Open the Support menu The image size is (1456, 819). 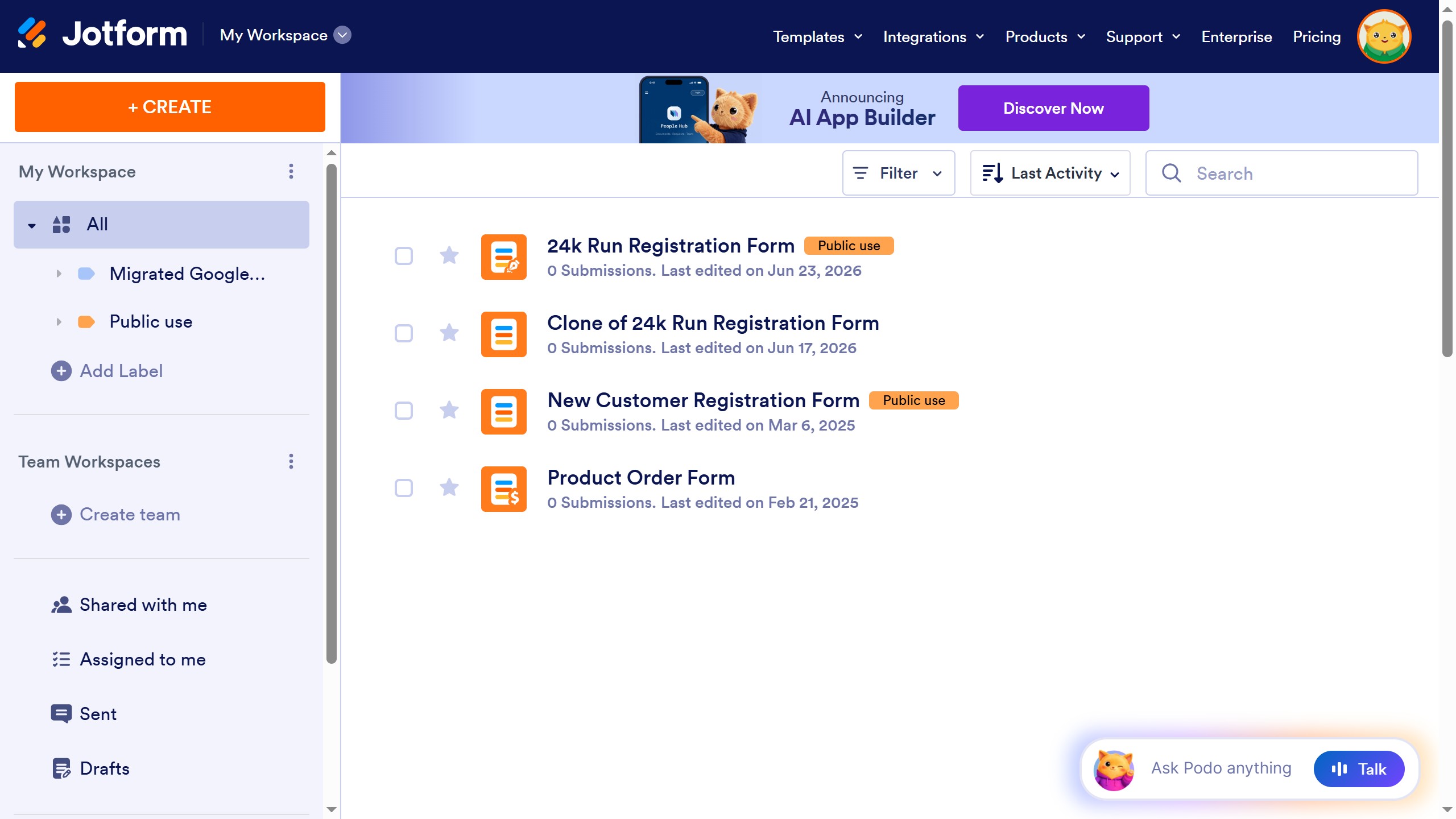point(1143,37)
